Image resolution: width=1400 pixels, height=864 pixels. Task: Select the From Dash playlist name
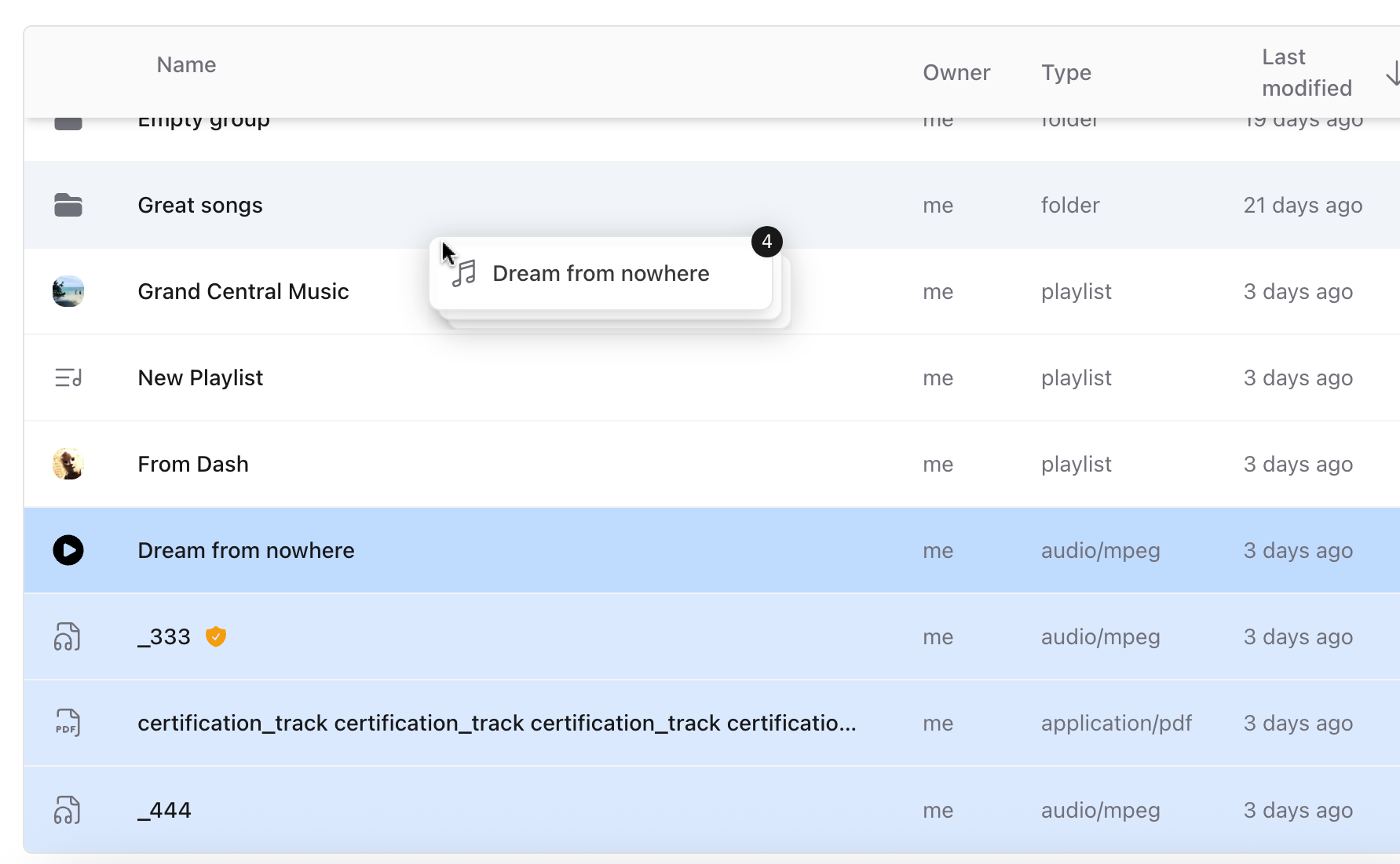[x=193, y=464]
